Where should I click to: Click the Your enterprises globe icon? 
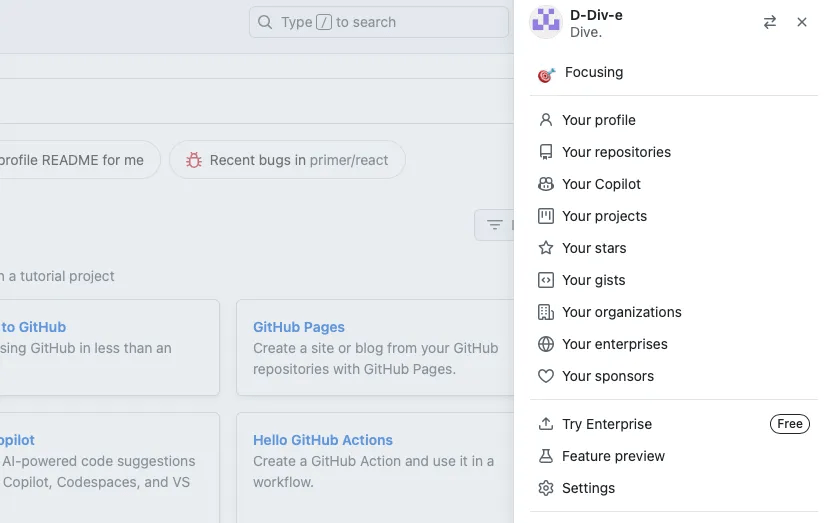coord(546,344)
